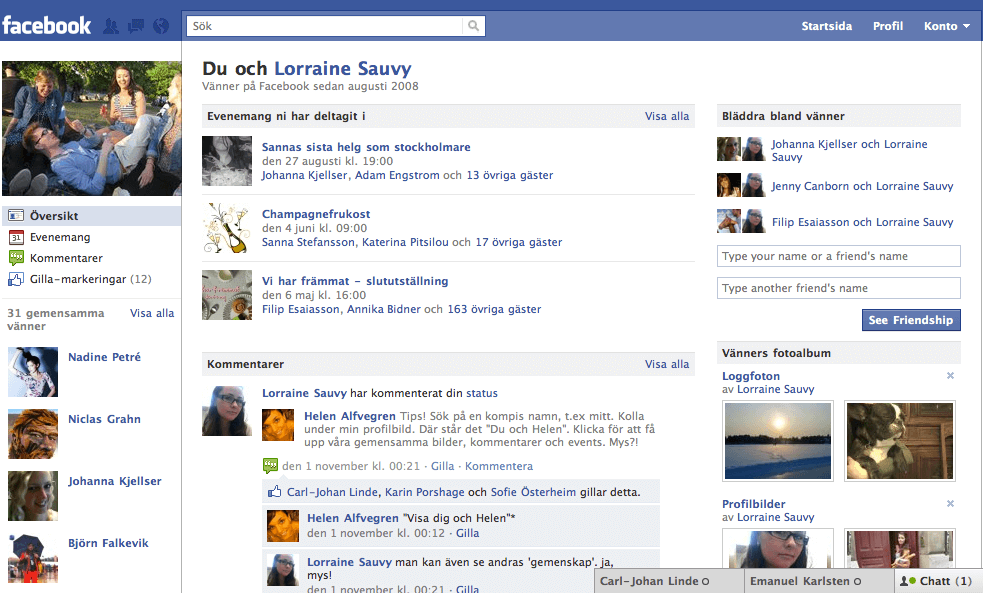
Task: Open Emanuel Karlsten chat tab
Action: [819, 581]
